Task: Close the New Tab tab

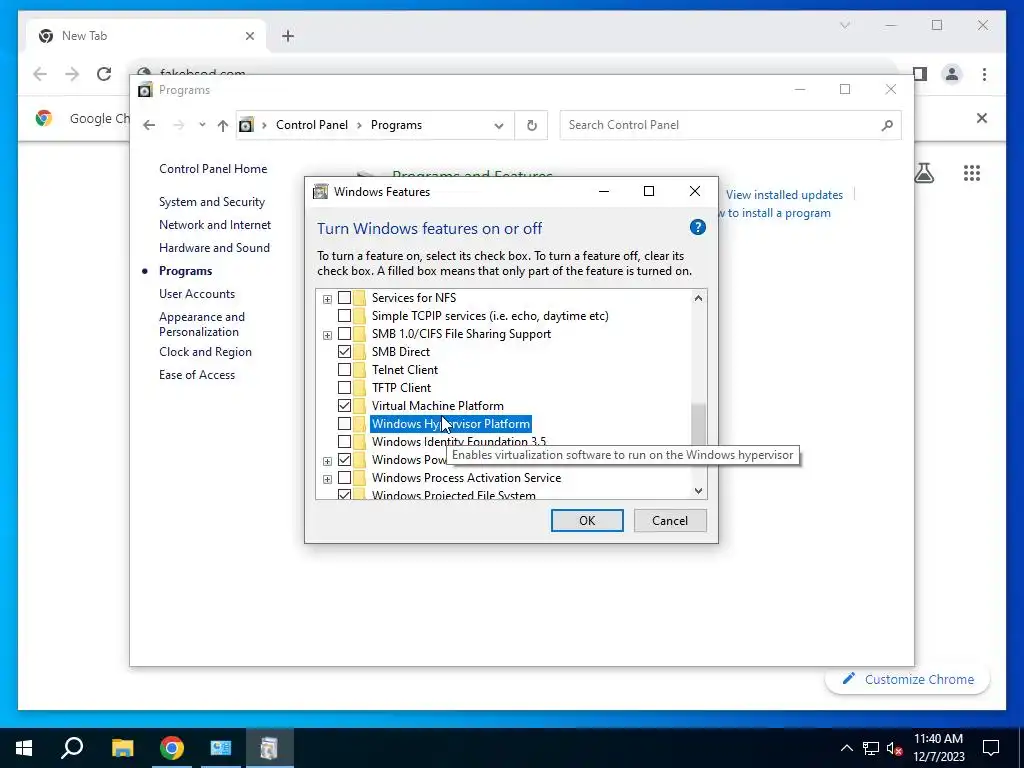Action: [249, 36]
